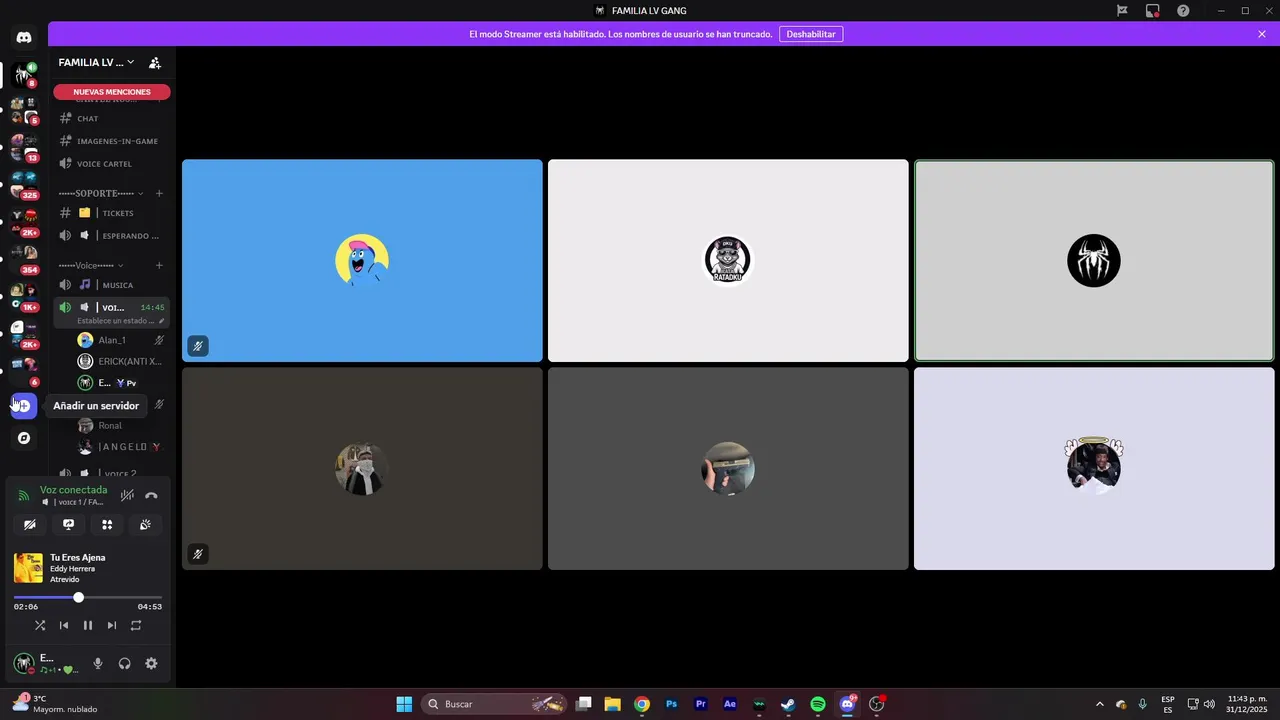Dismiss the Streamer mode banner
This screenshot has width=1280, height=720.
point(1262,34)
